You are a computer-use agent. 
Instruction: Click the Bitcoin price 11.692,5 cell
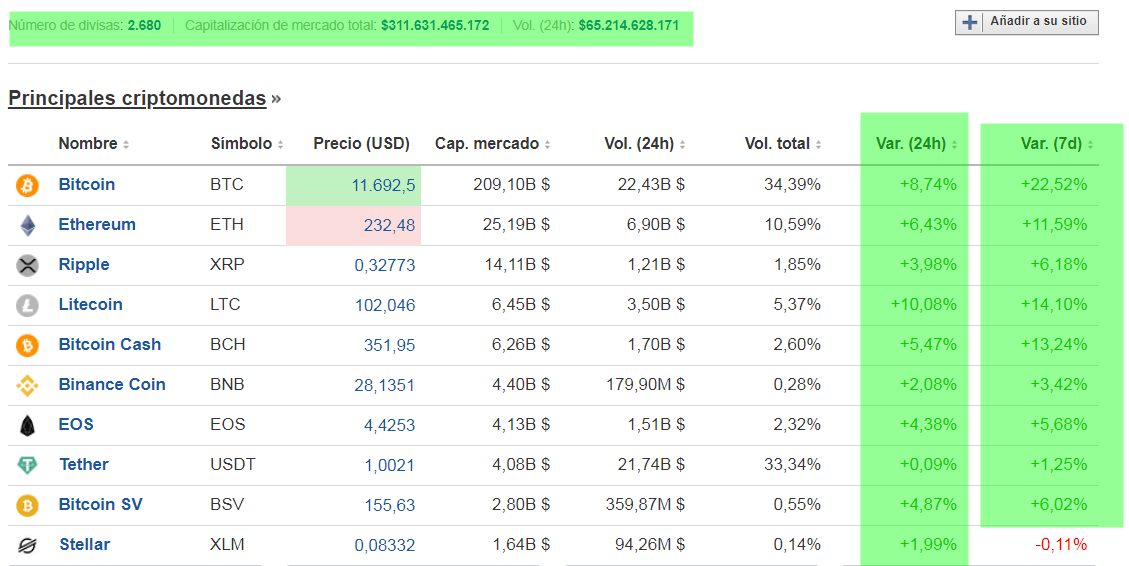click(x=384, y=186)
